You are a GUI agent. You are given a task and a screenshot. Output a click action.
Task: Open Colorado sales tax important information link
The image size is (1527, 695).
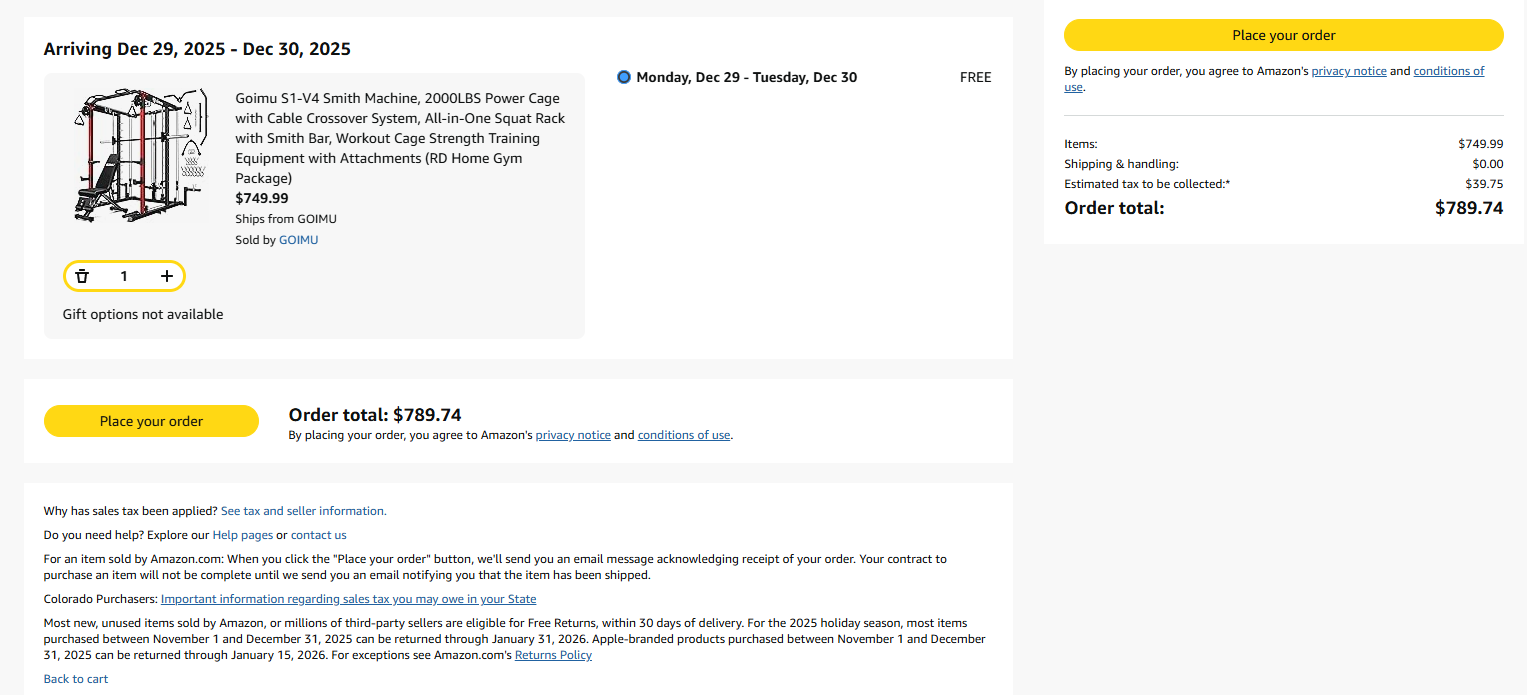point(348,599)
